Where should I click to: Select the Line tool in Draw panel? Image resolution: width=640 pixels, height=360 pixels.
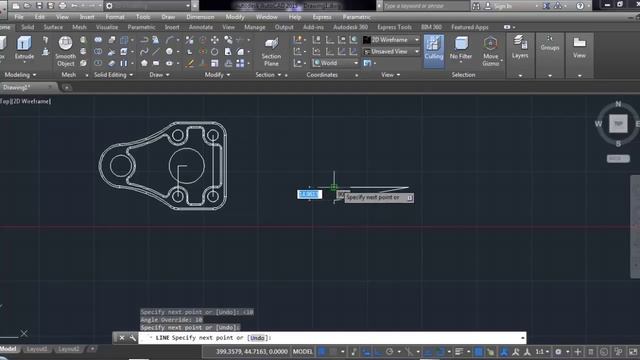[x=156, y=51]
